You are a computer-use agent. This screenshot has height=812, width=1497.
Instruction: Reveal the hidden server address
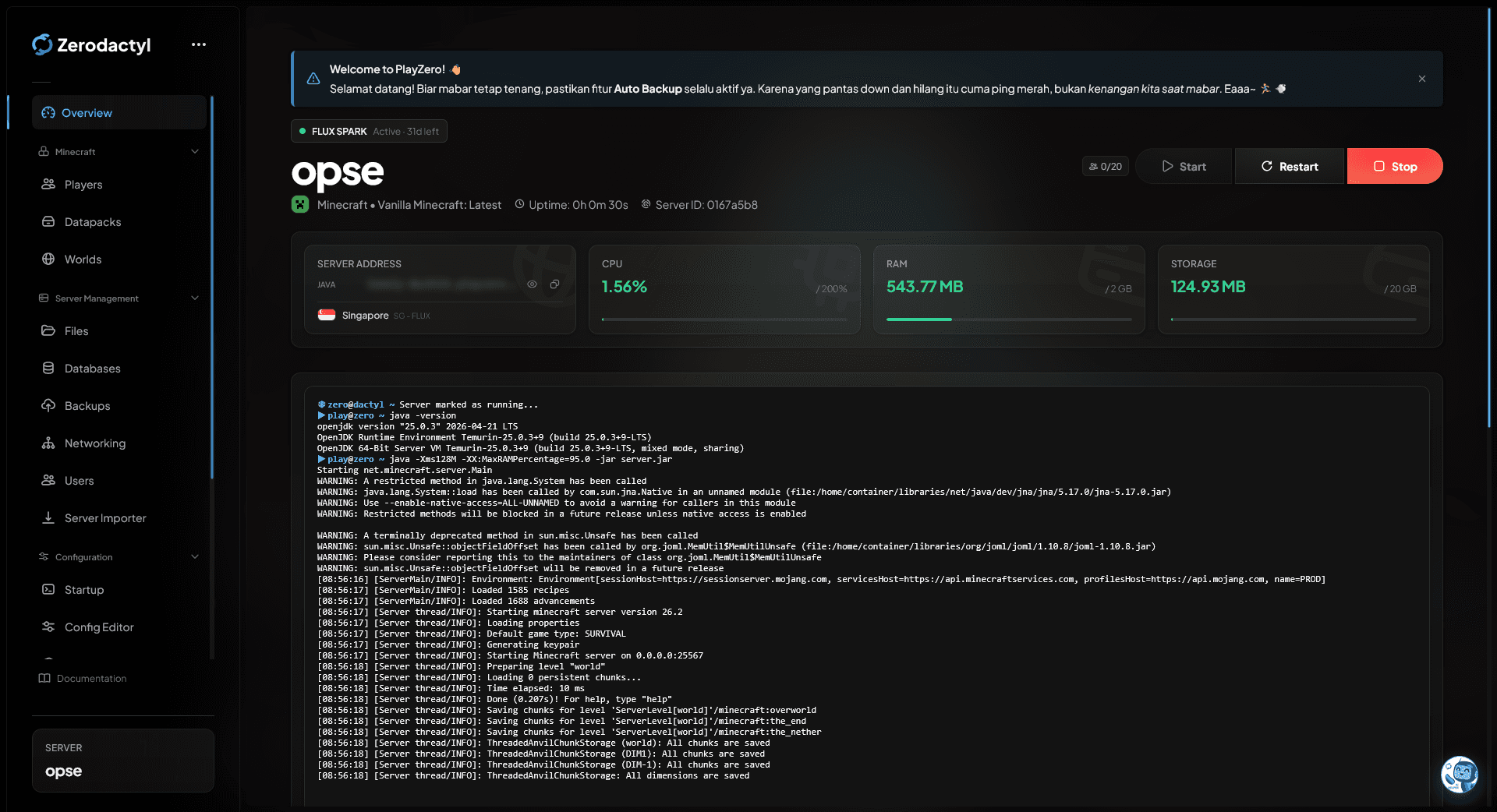coord(532,284)
